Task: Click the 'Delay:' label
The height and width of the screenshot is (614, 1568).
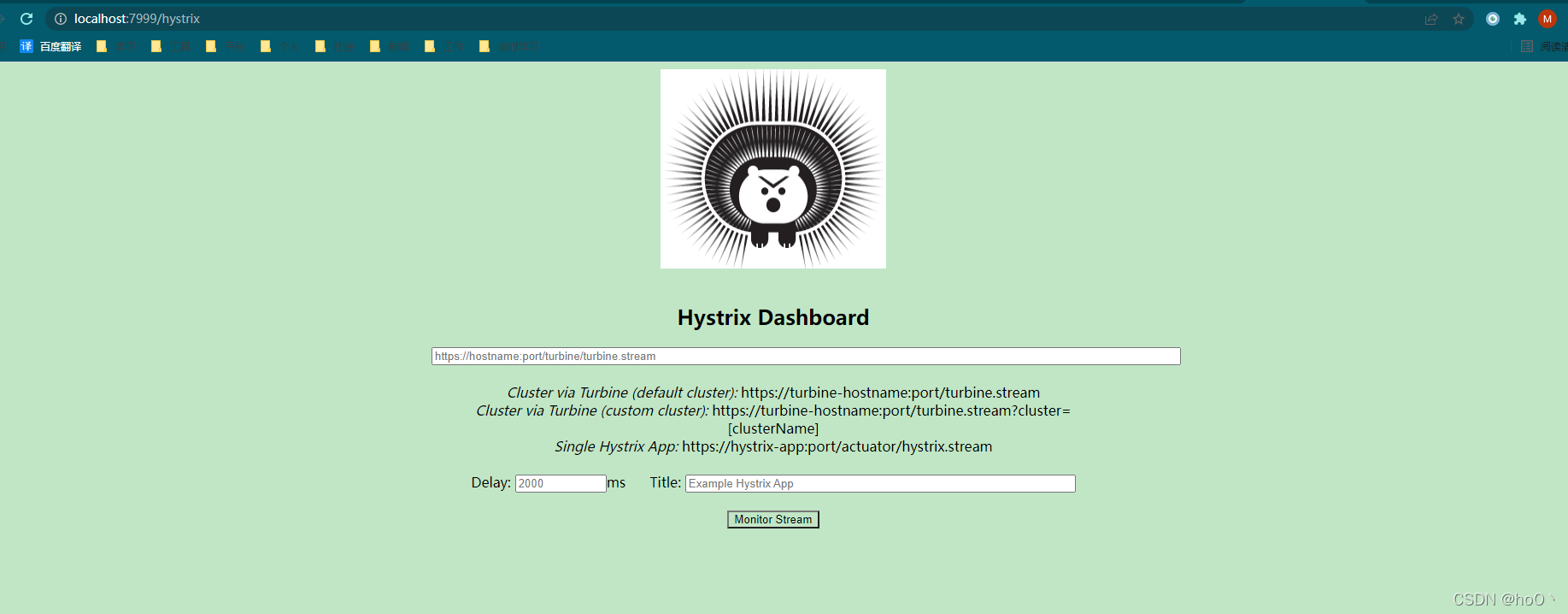Action: coord(490,482)
